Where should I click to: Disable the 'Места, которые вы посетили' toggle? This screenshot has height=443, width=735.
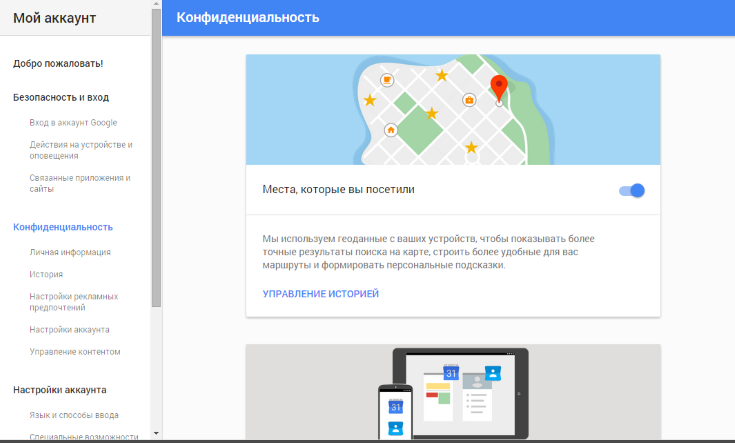pyautogui.click(x=631, y=190)
